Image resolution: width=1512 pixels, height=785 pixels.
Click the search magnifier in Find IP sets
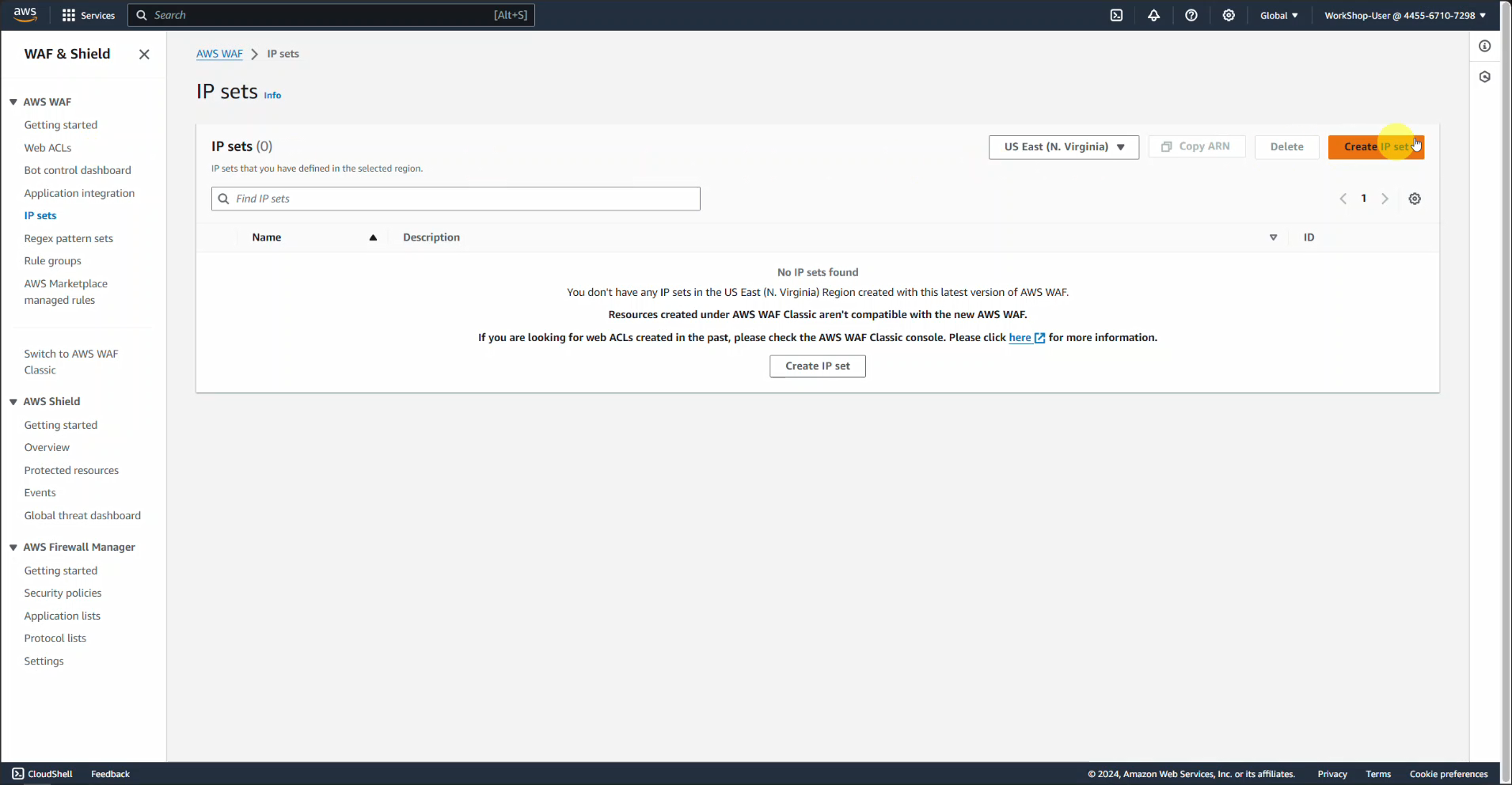224,199
